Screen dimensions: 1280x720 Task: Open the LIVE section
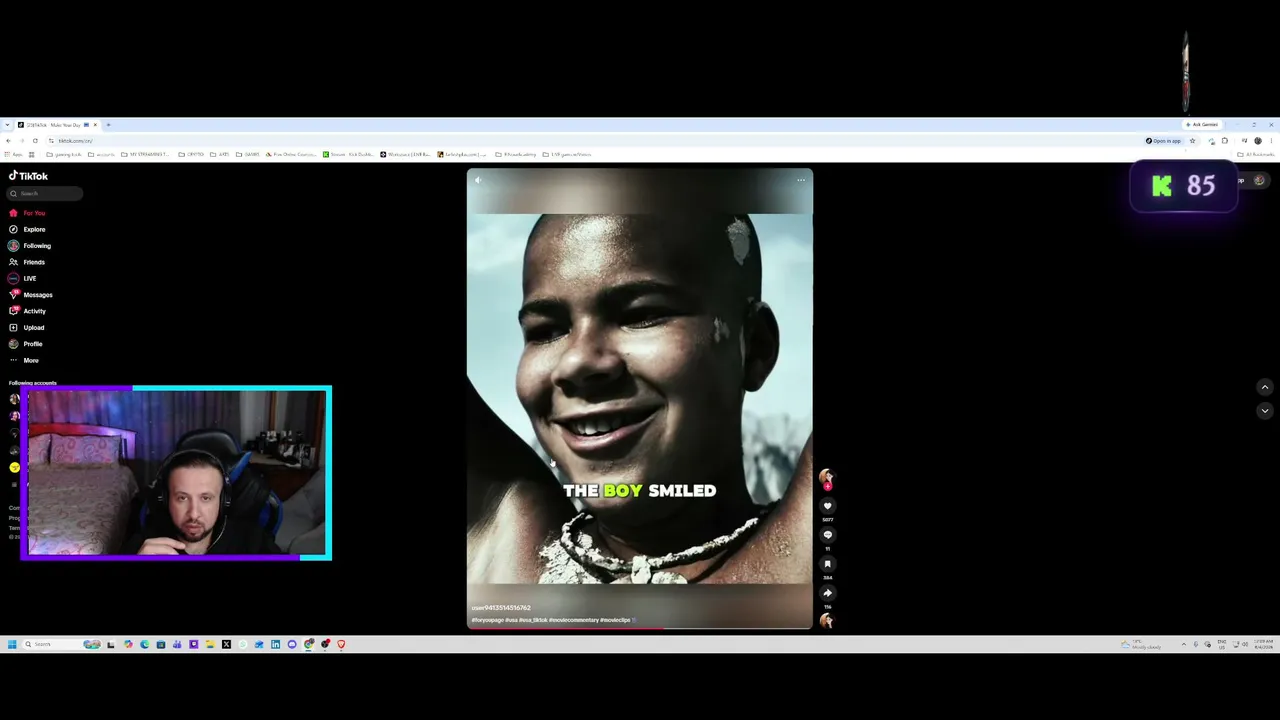coord(23,278)
